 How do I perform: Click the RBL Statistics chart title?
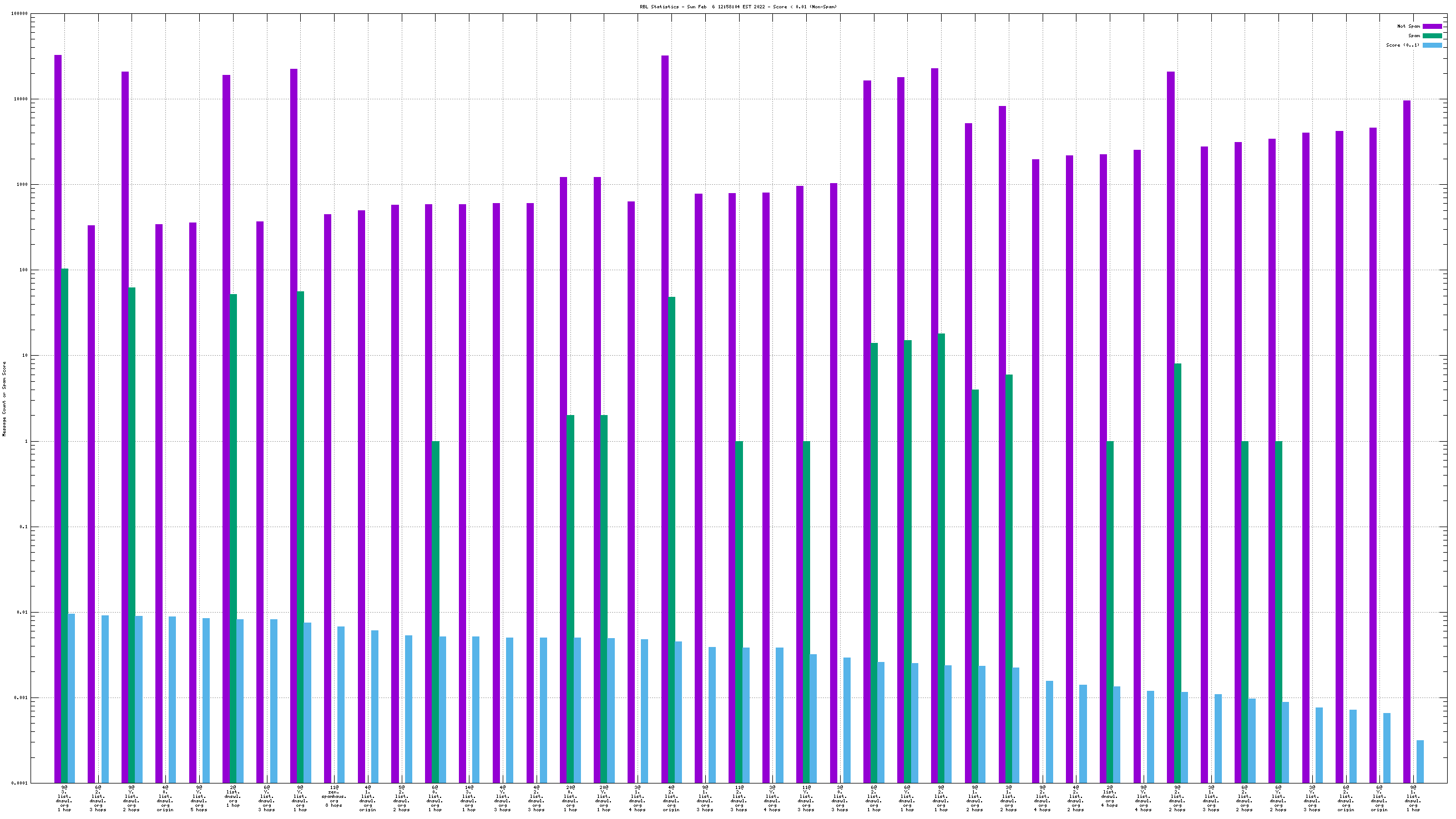(x=738, y=7)
